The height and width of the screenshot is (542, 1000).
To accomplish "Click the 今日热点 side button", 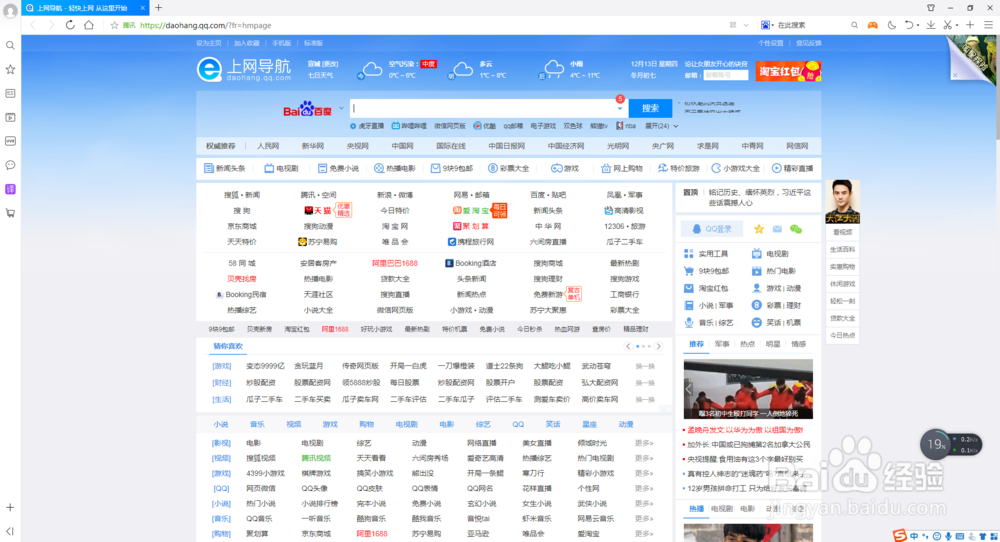I will tap(842, 335).
